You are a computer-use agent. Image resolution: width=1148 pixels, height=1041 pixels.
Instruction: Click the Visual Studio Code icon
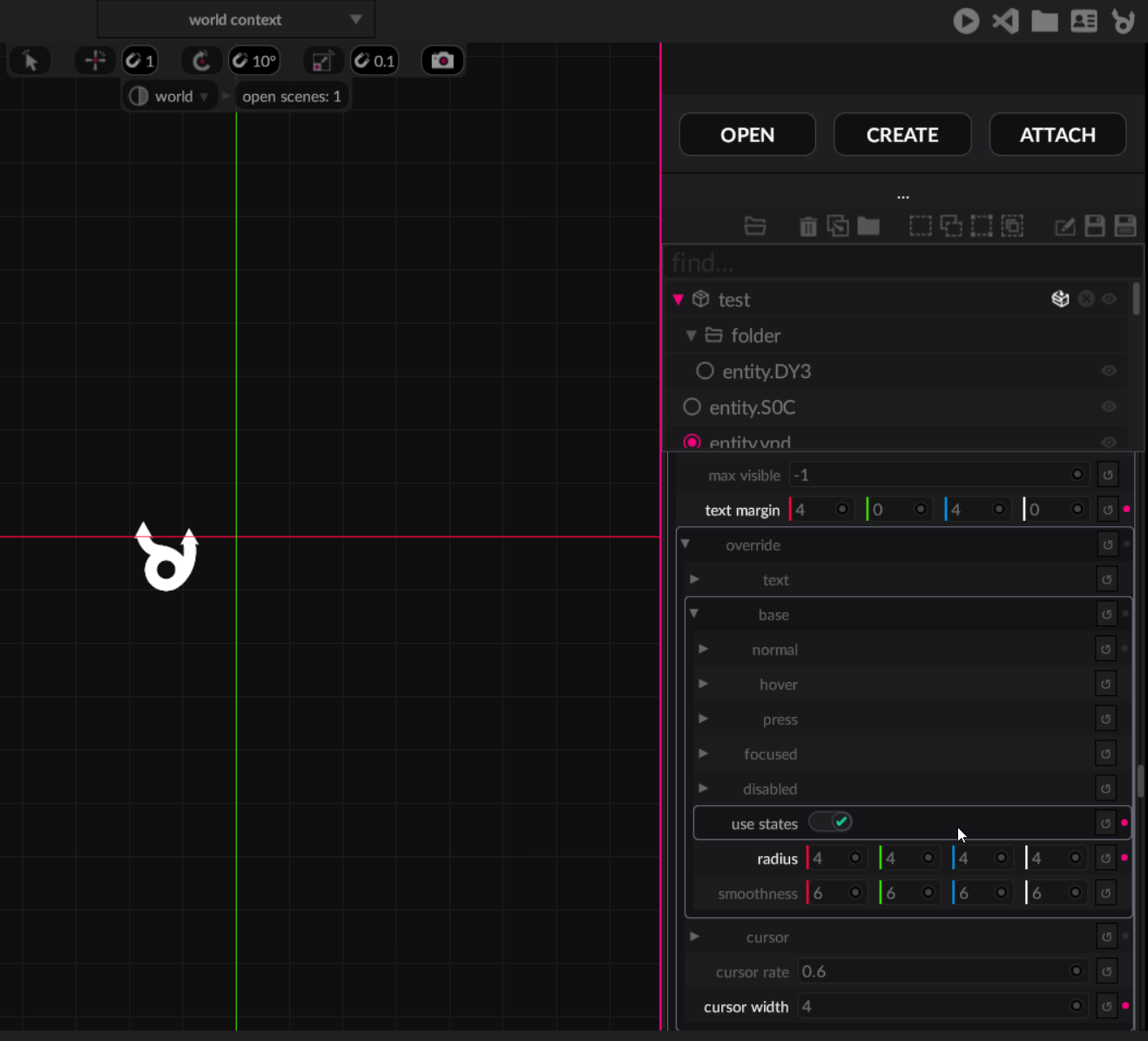click(1005, 21)
